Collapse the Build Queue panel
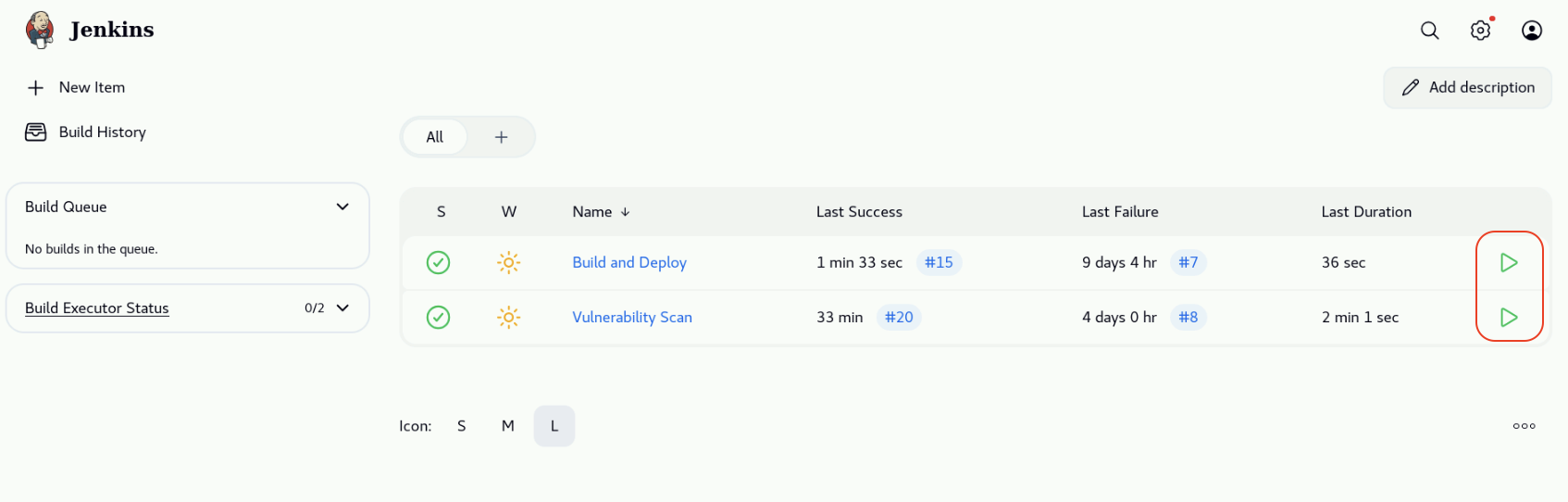 [x=342, y=207]
